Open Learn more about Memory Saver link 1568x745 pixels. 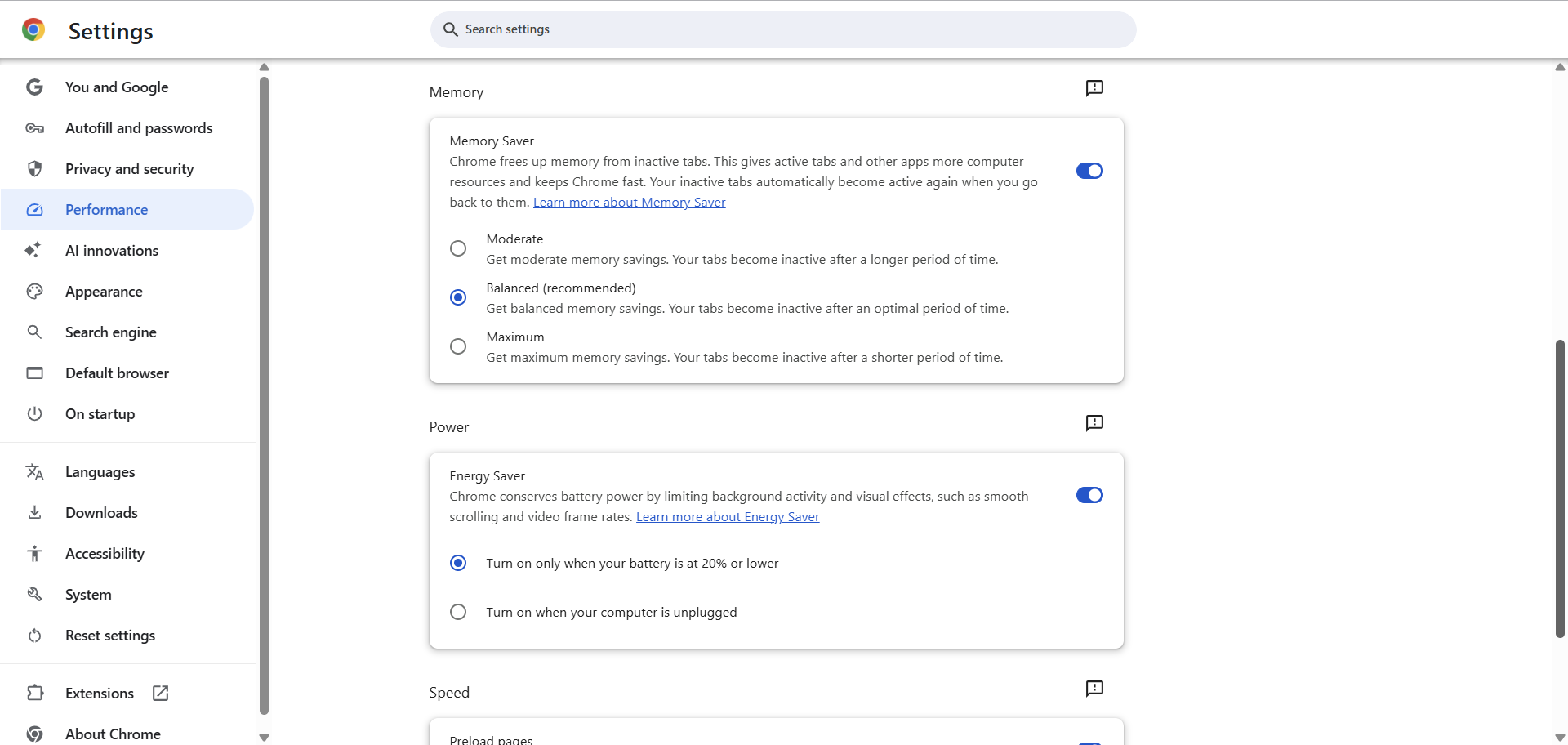point(629,203)
